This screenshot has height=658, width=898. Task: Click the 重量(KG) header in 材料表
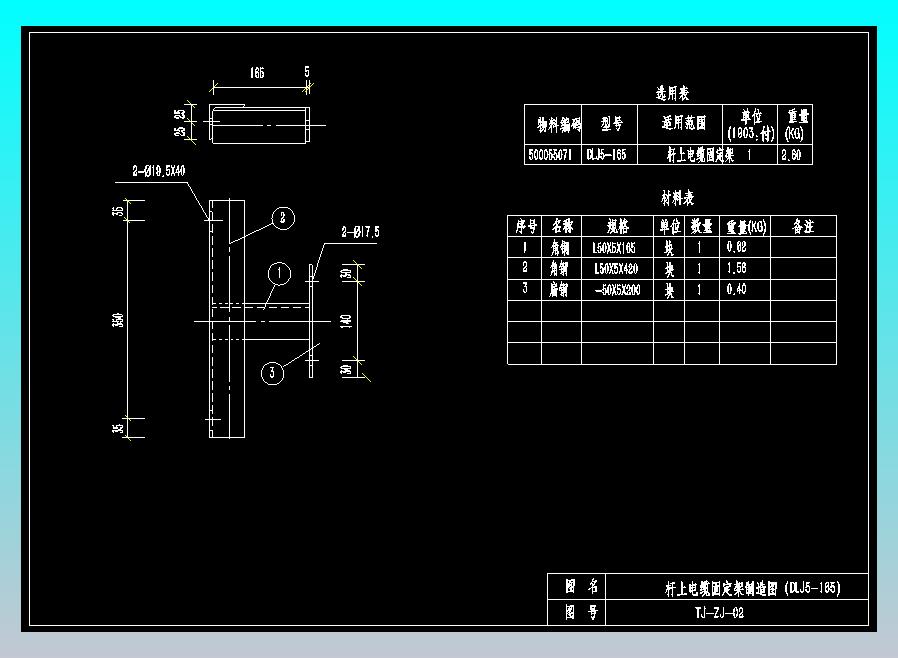[746, 227]
